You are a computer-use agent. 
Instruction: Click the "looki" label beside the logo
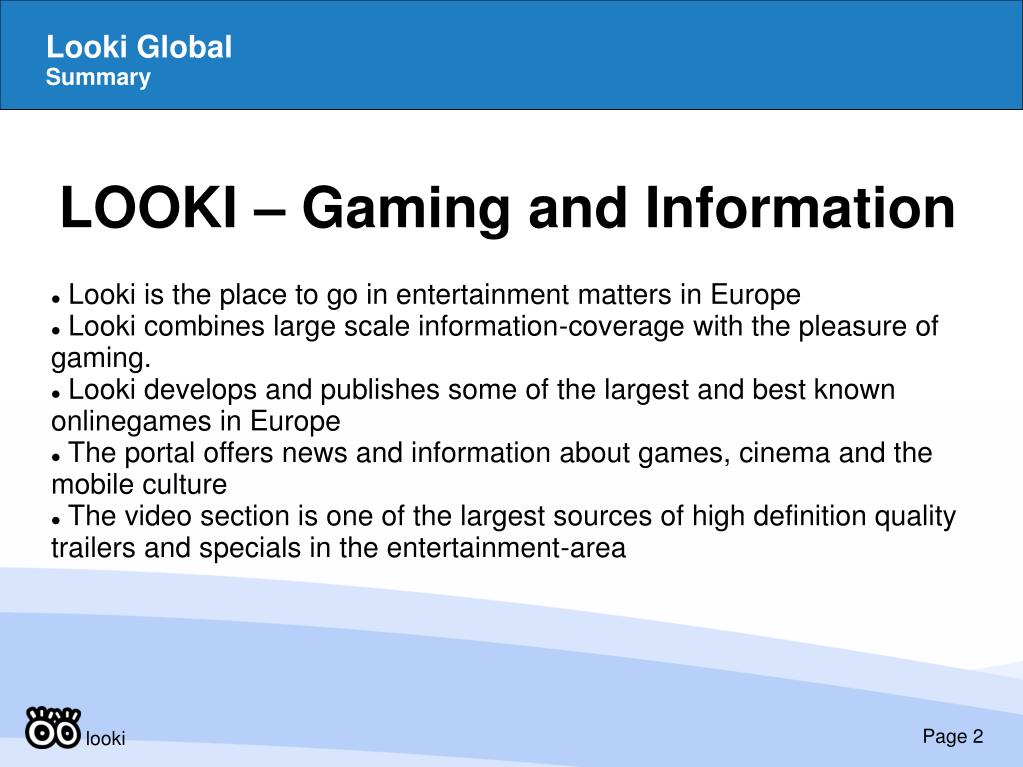[x=106, y=738]
